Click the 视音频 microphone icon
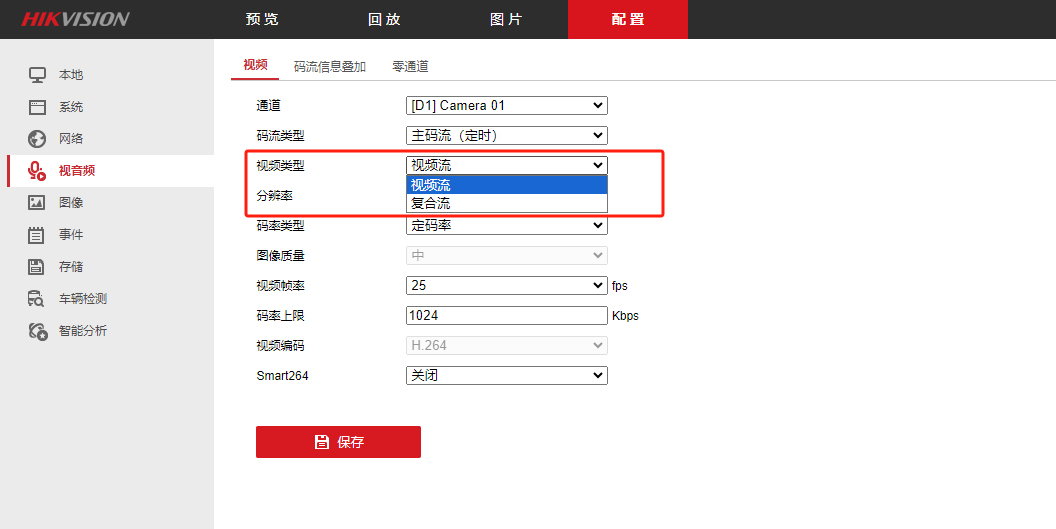Viewport: 1056px width, 529px height. pyautogui.click(x=37, y=170)
